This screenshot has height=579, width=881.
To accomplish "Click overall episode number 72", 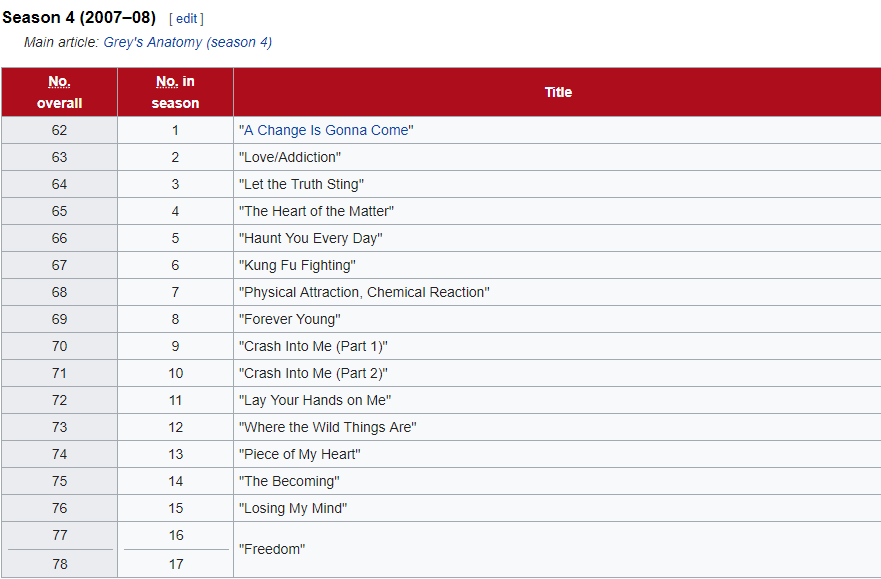I will pyautogui.click(x=60, y=400).
